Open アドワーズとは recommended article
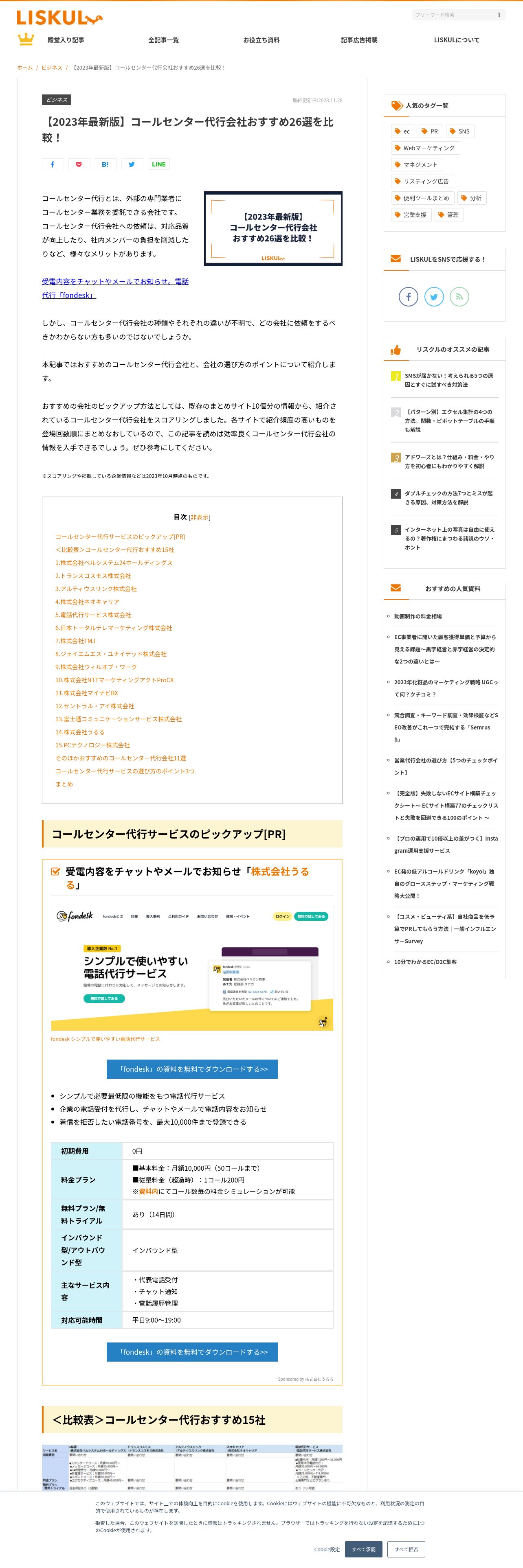This screenshot has width=523, height=1568. click(449, 461)
